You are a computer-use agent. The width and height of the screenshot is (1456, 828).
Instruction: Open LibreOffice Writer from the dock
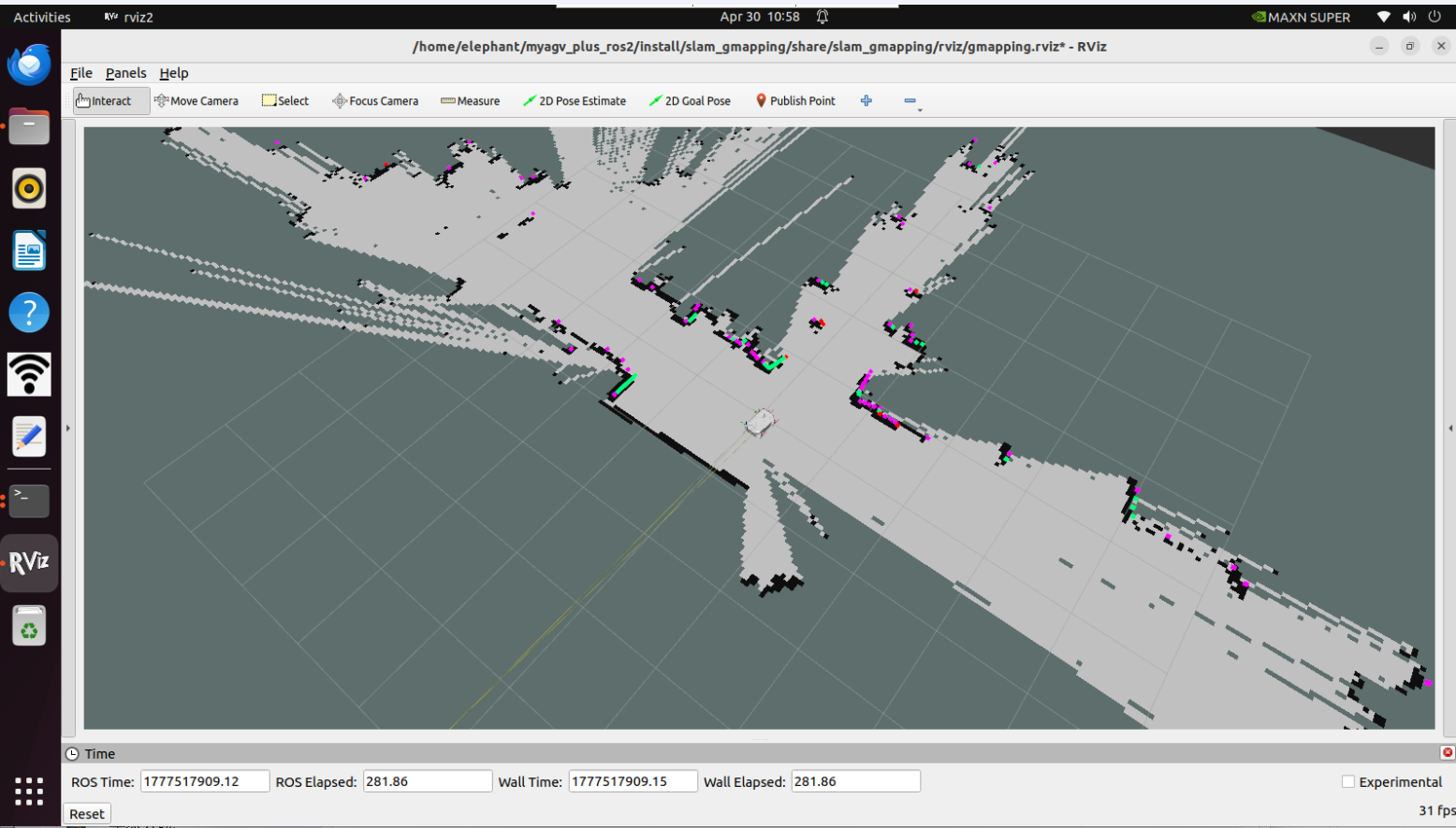(29, 251)
